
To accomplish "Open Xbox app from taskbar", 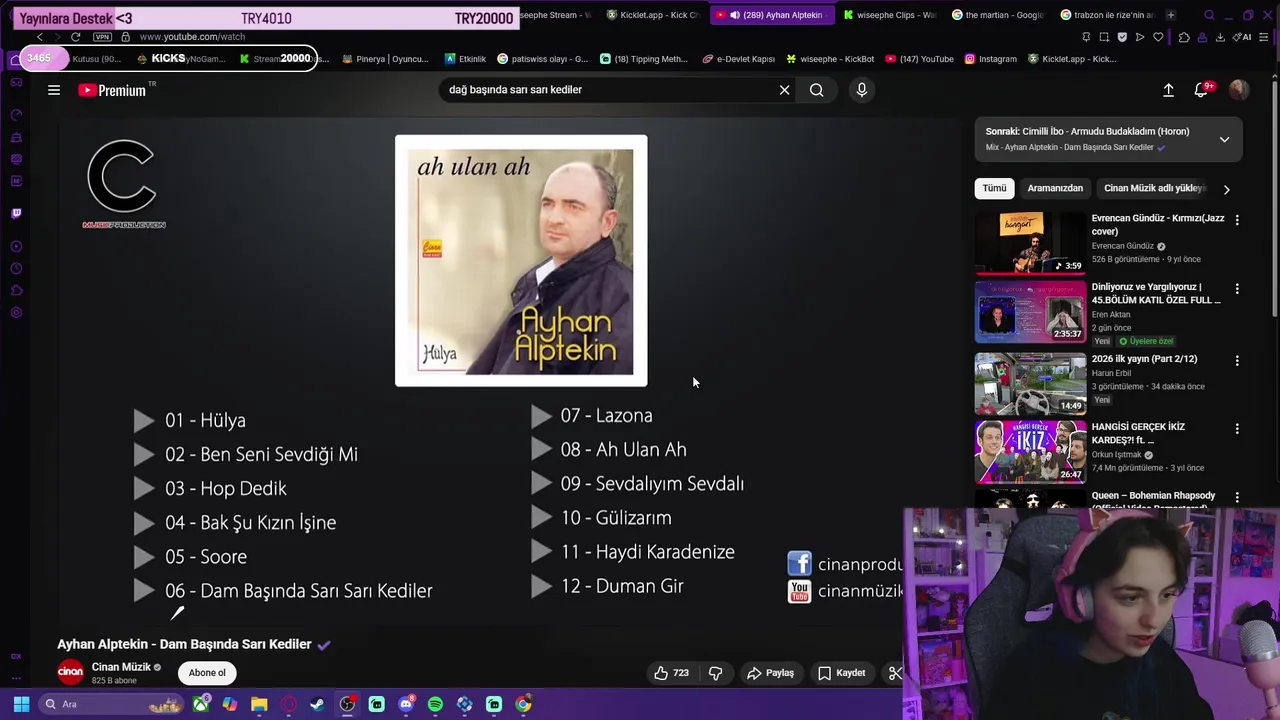I will pyautogui.click(x=201, y=704).
